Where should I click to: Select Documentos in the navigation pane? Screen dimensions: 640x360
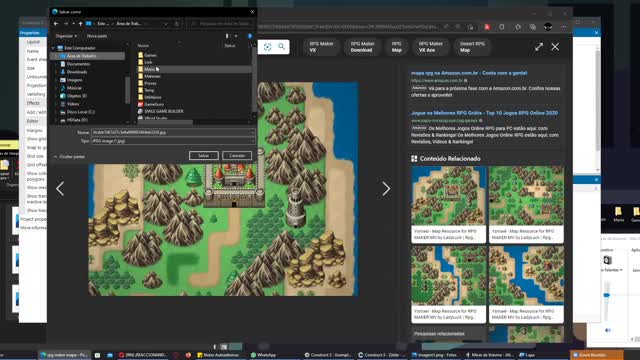click(78, 64)
